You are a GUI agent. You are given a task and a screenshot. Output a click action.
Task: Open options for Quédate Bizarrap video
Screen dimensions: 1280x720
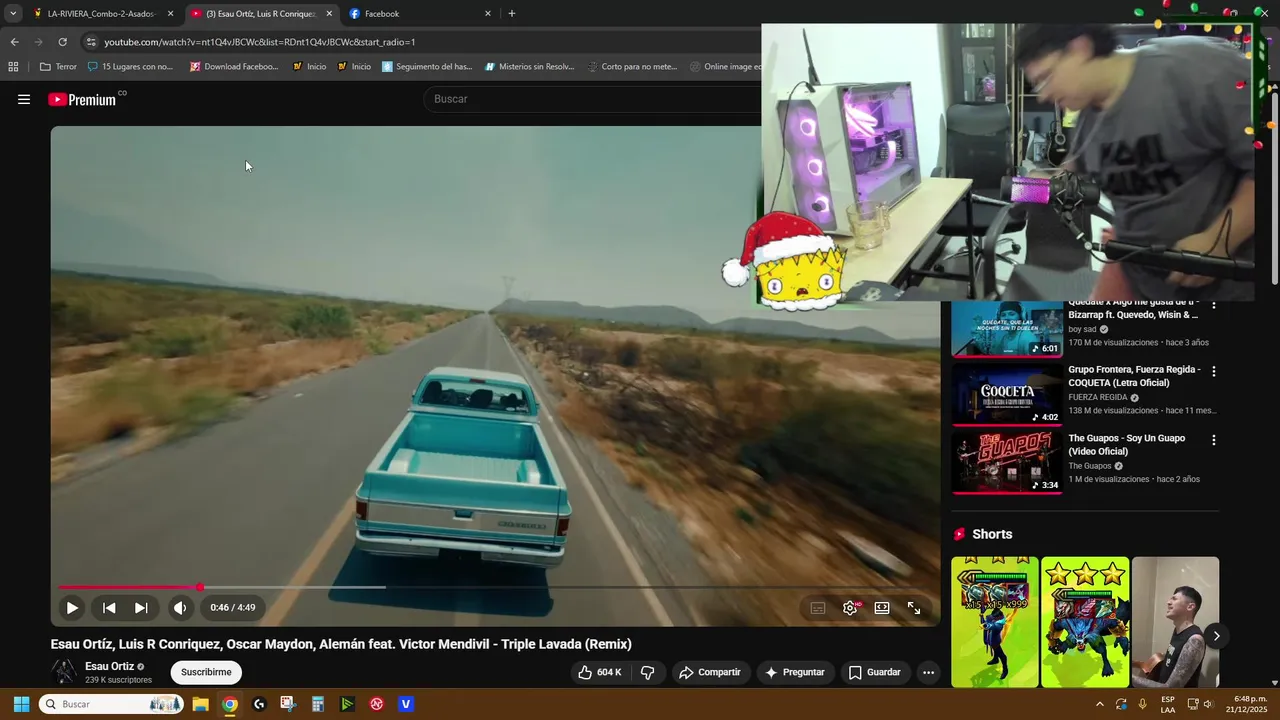tap(1214, 304)
